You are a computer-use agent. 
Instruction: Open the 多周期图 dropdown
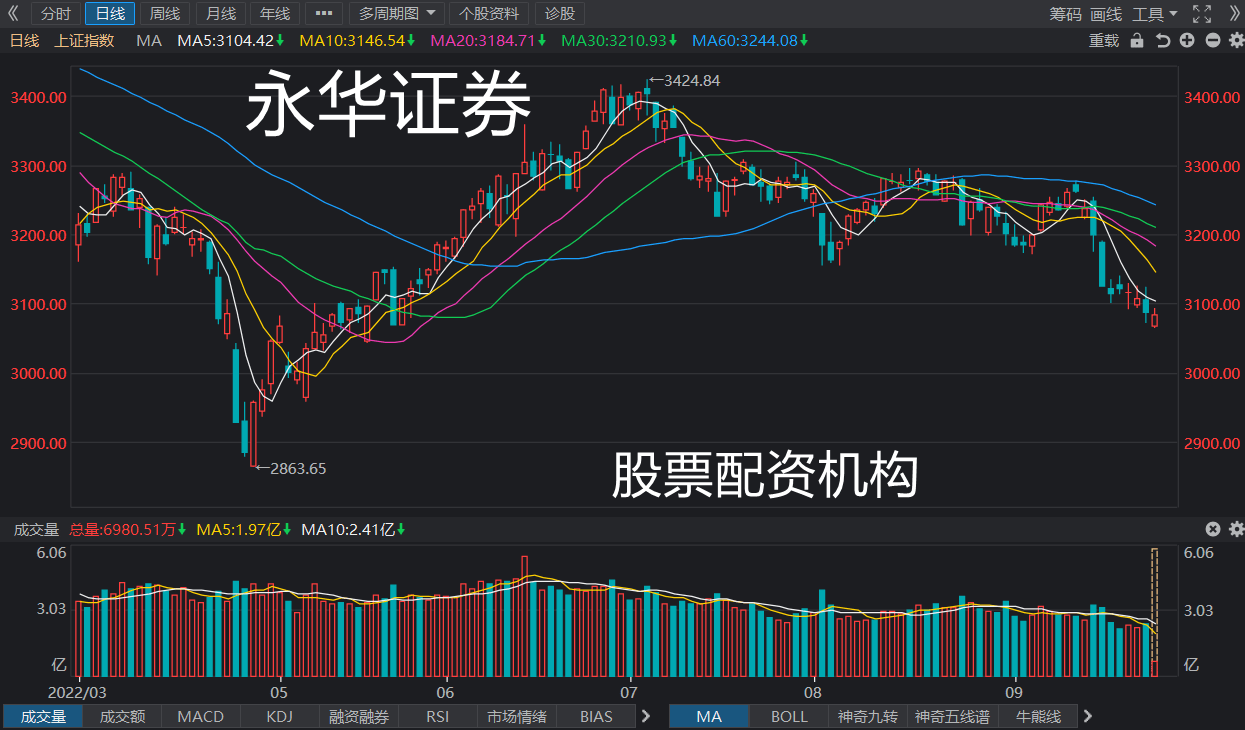(x=398, y=14)
